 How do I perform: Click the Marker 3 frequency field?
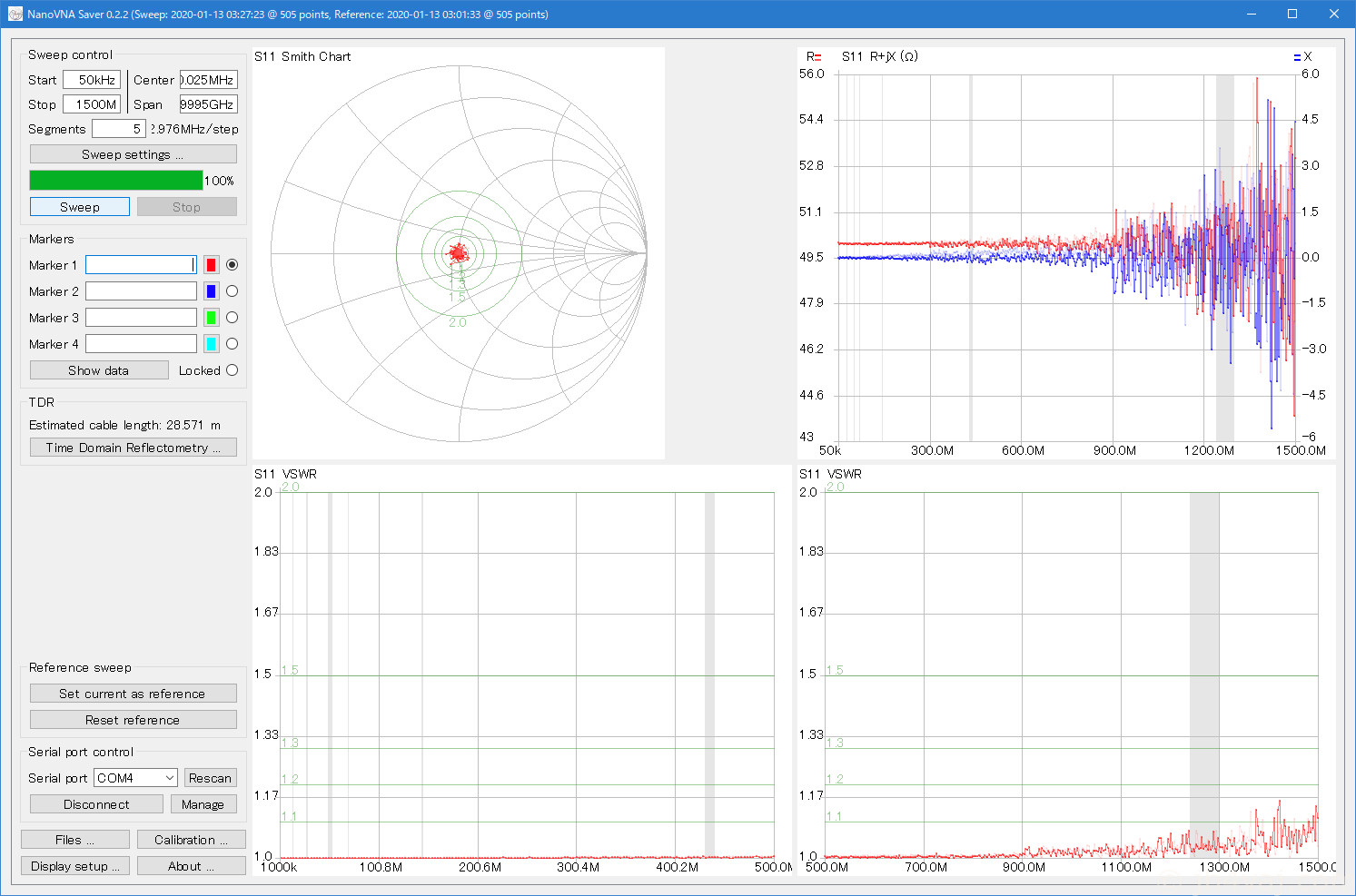pos(141,318)
